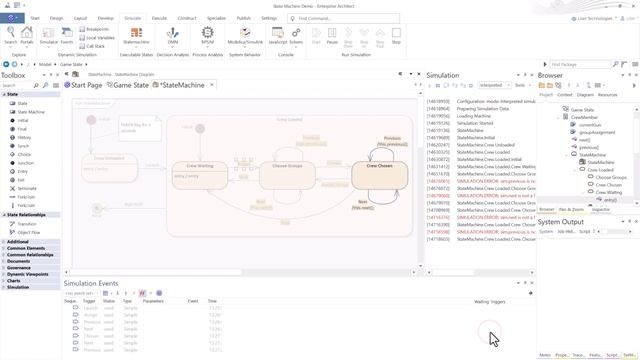Screen dimensions: 640x360
Task: Stop the running simulation
Action: (396, 36)
